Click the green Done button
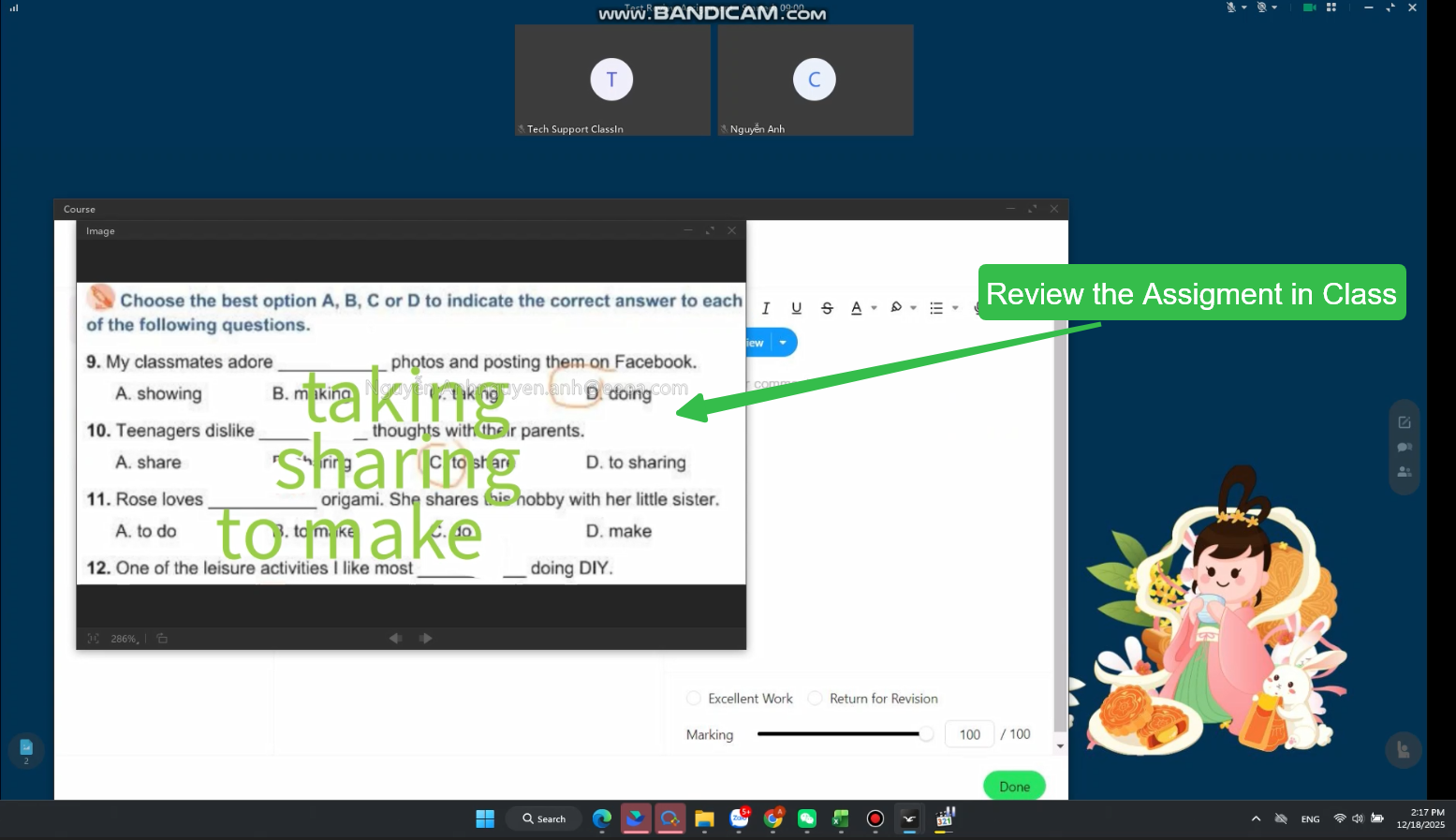 [x=1014, y=787]
